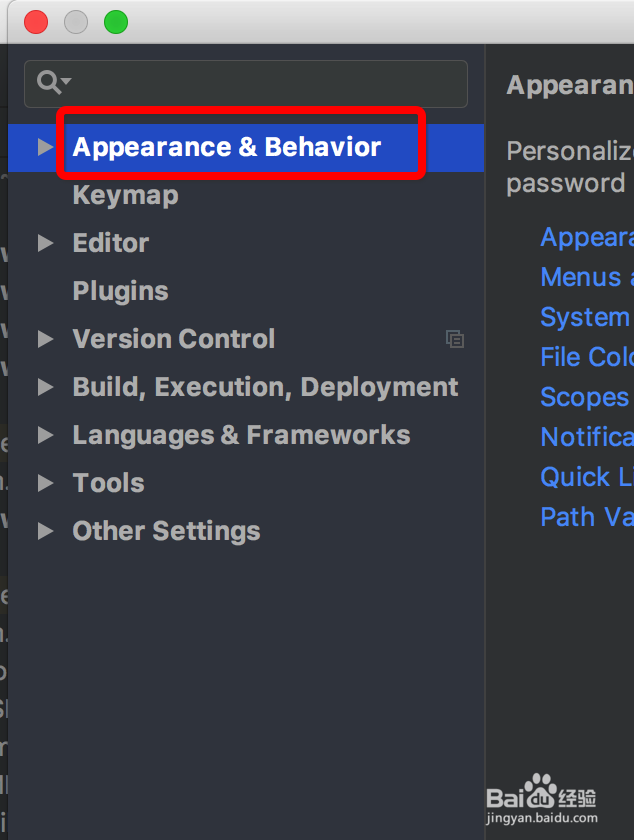Open the System settings link
This screenshot has height=840, width=634.
point(587,317)
